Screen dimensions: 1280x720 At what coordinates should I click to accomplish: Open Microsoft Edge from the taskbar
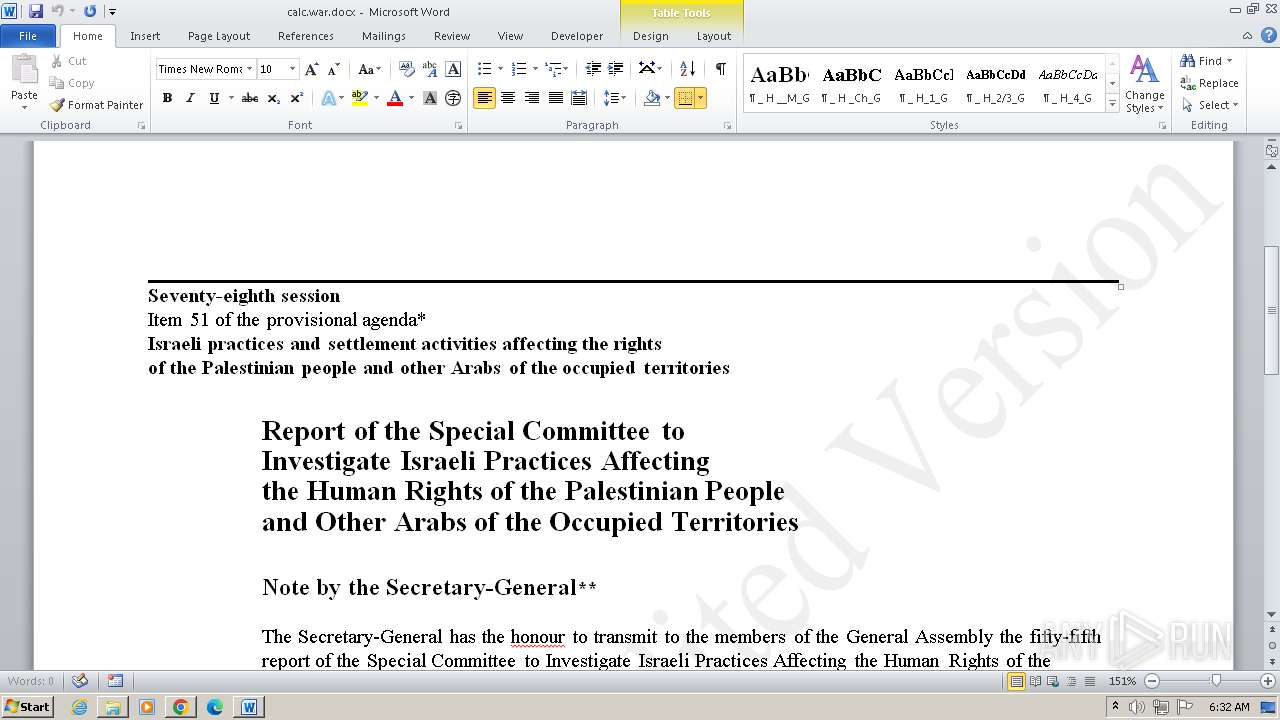click(x=215, y=707)
